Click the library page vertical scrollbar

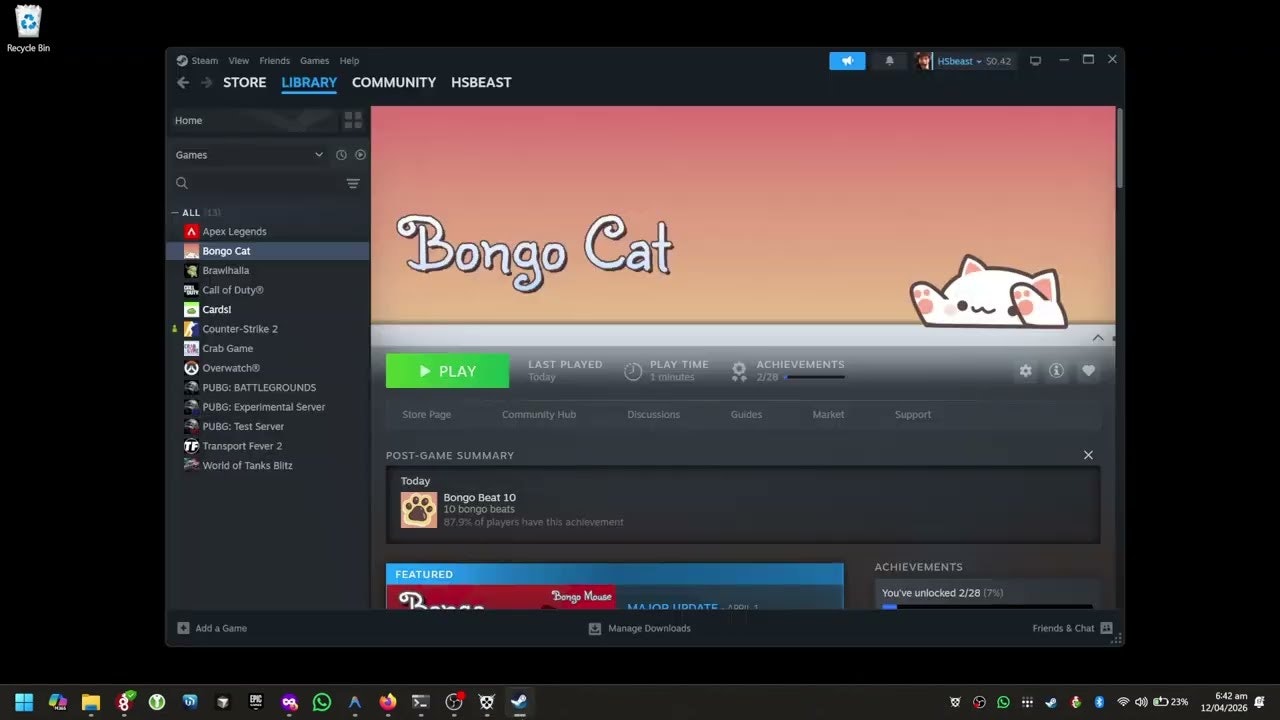click(1119, 148)
